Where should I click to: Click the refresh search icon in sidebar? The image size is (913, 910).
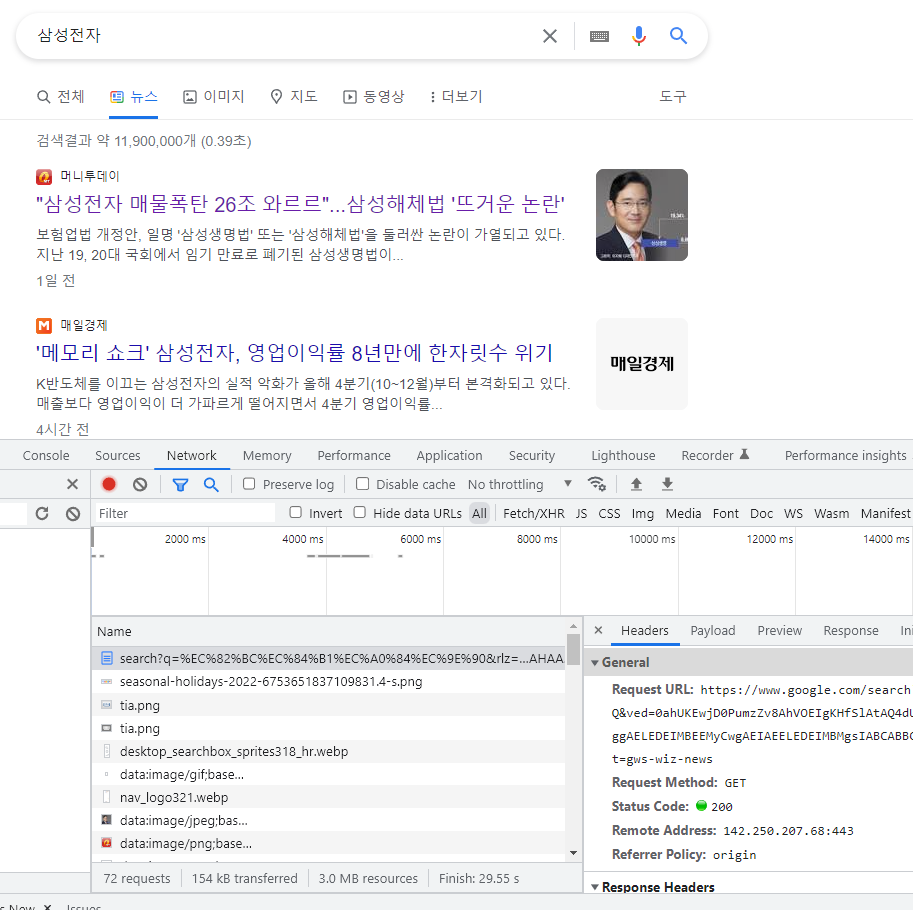[x=42, y=514]
